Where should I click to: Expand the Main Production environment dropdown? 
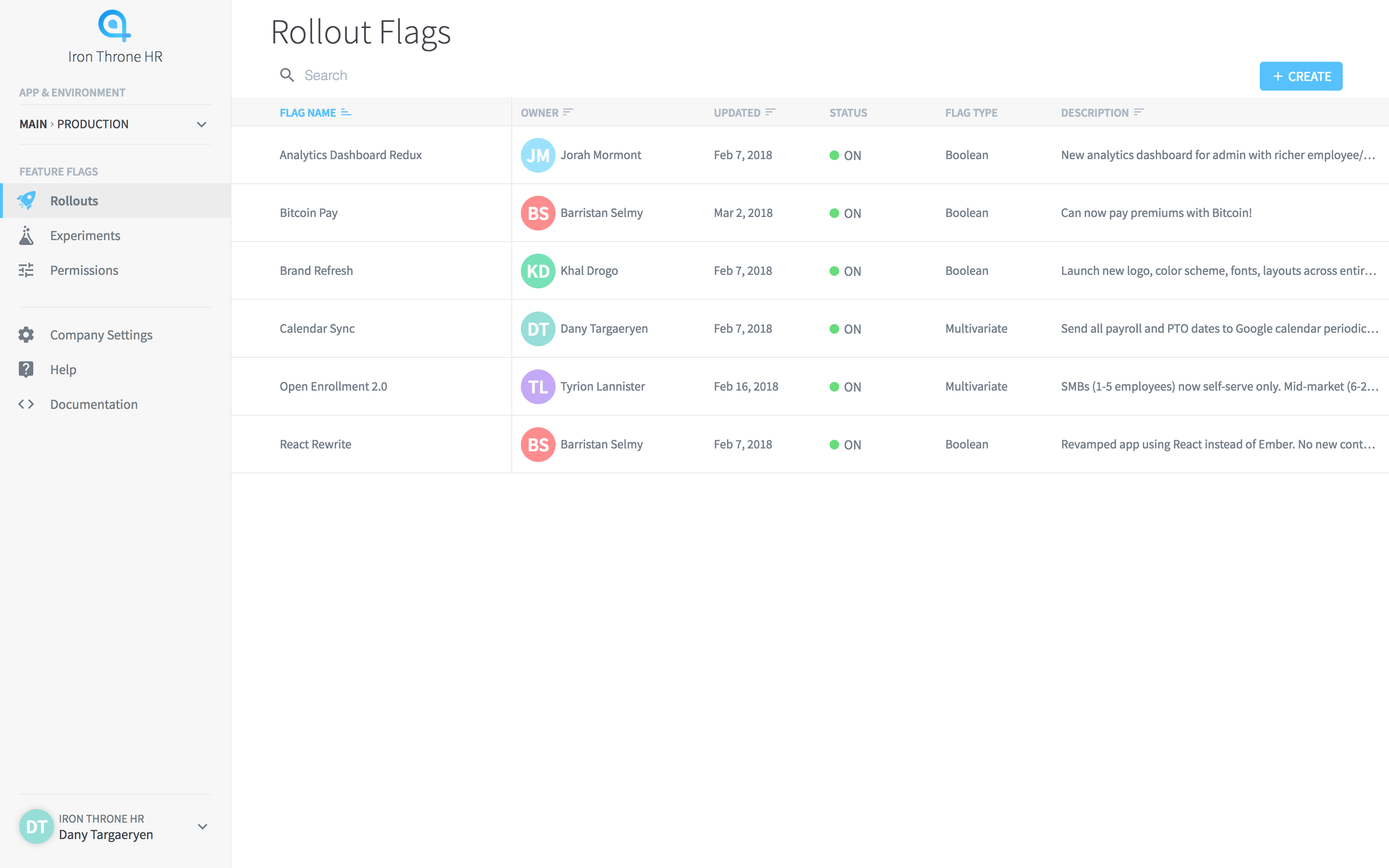click(x=202, y=124)
